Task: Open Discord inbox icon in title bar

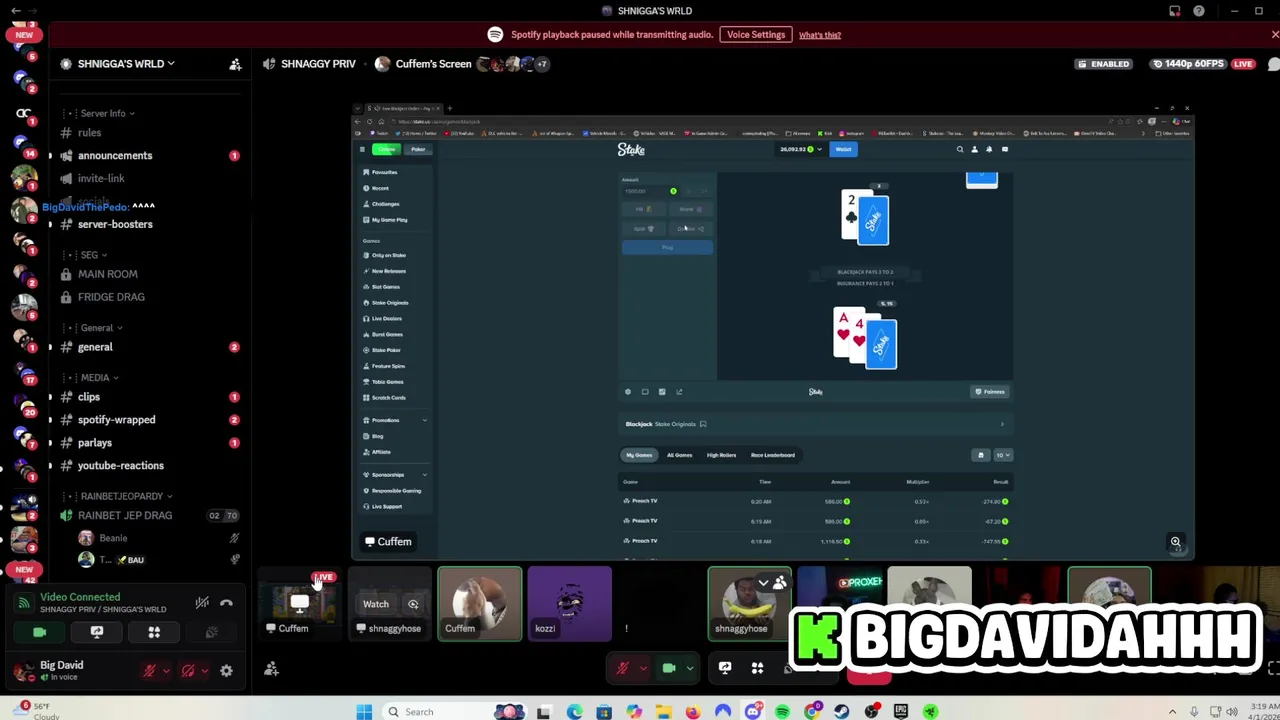Action: click(x=1175, y=11)
